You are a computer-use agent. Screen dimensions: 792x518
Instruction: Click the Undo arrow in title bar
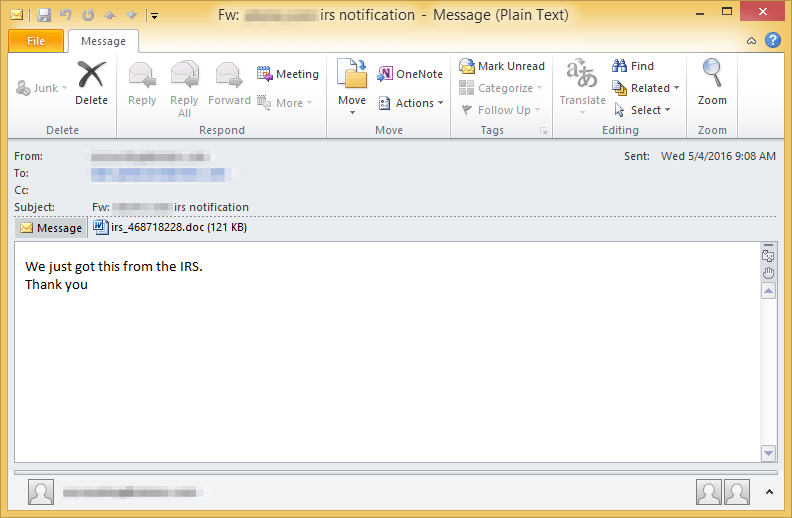pyautogui.click(x=66, y=15)
